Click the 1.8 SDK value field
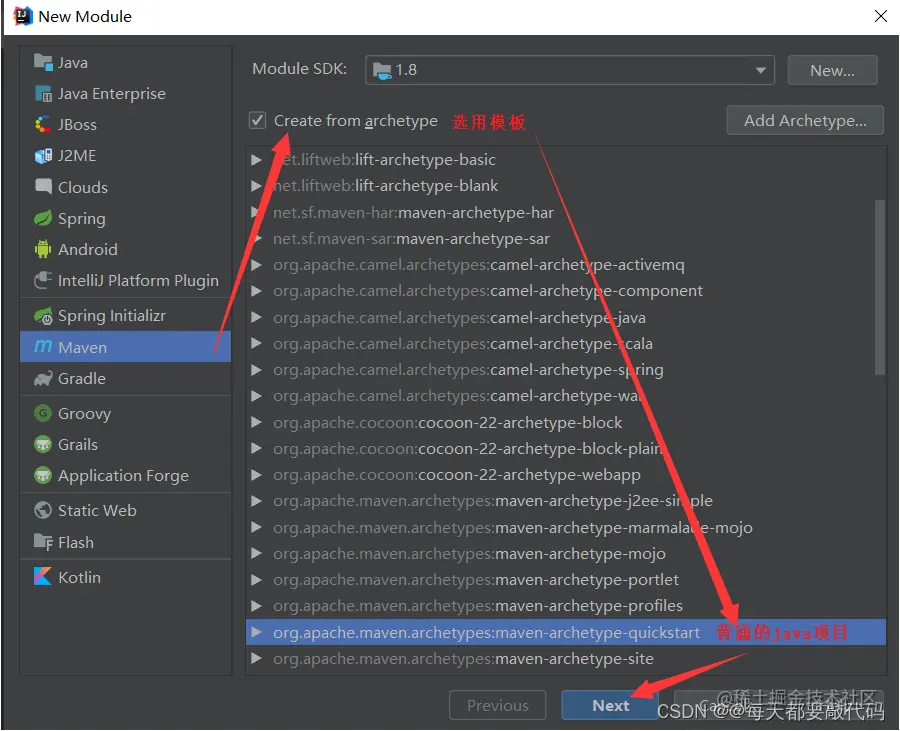The height and width of the screenshot is (731, 900). click(569, 70)
